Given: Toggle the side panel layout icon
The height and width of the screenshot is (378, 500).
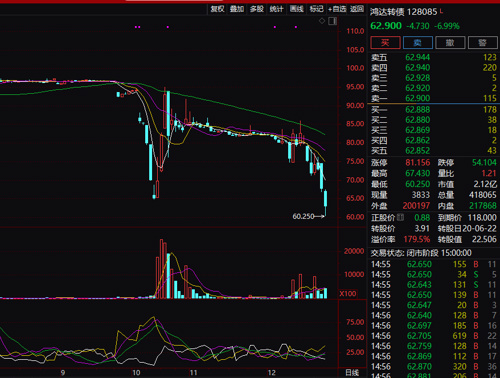Looking at the screenshot, I should pyautogui.click(x=332, y=21).
